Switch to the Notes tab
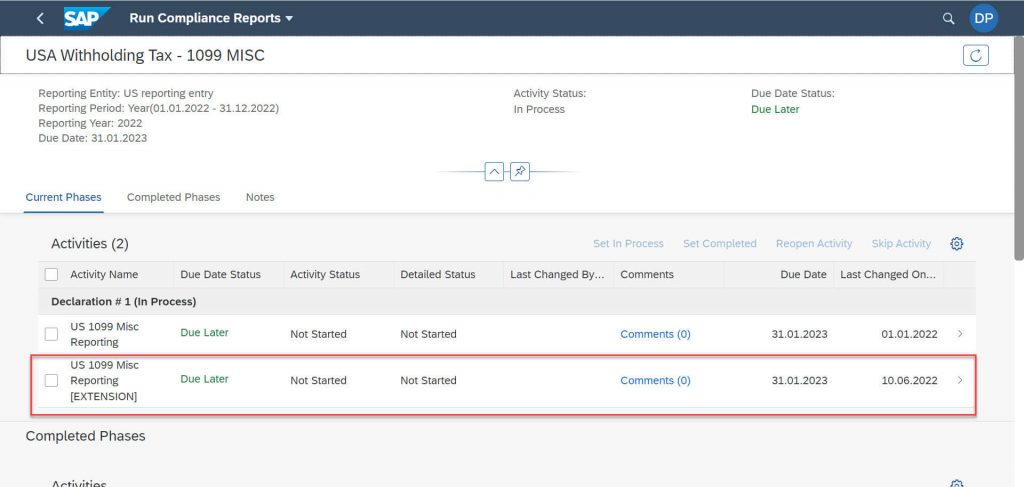Screen dimensions: 1024x487 (260, 197)
